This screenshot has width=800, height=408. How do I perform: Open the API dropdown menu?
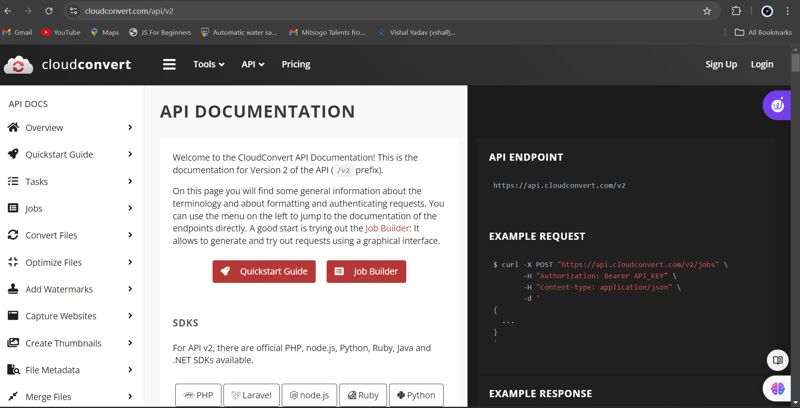click(x=253, y=64)
